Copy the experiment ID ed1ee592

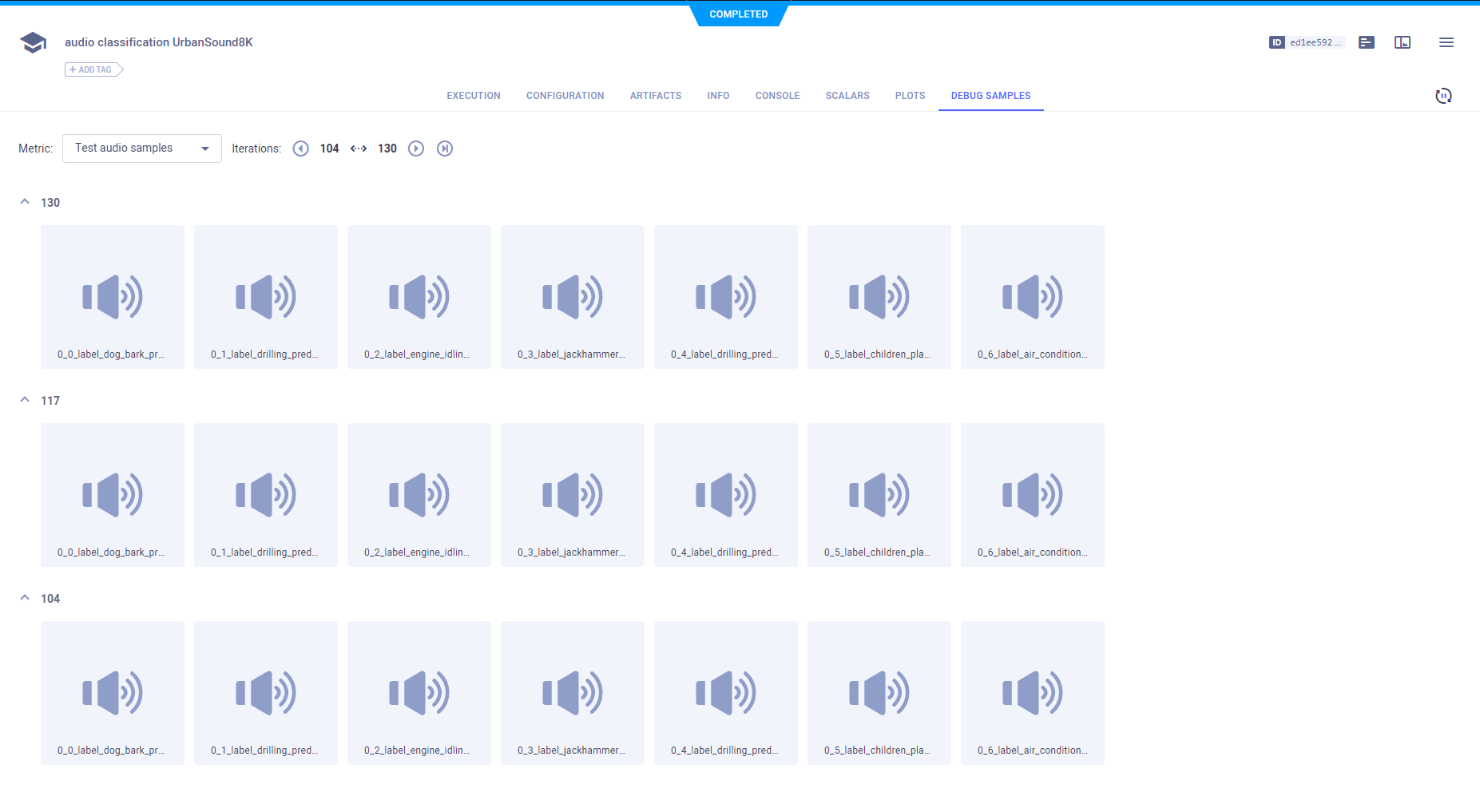(x=1307, y=42)
